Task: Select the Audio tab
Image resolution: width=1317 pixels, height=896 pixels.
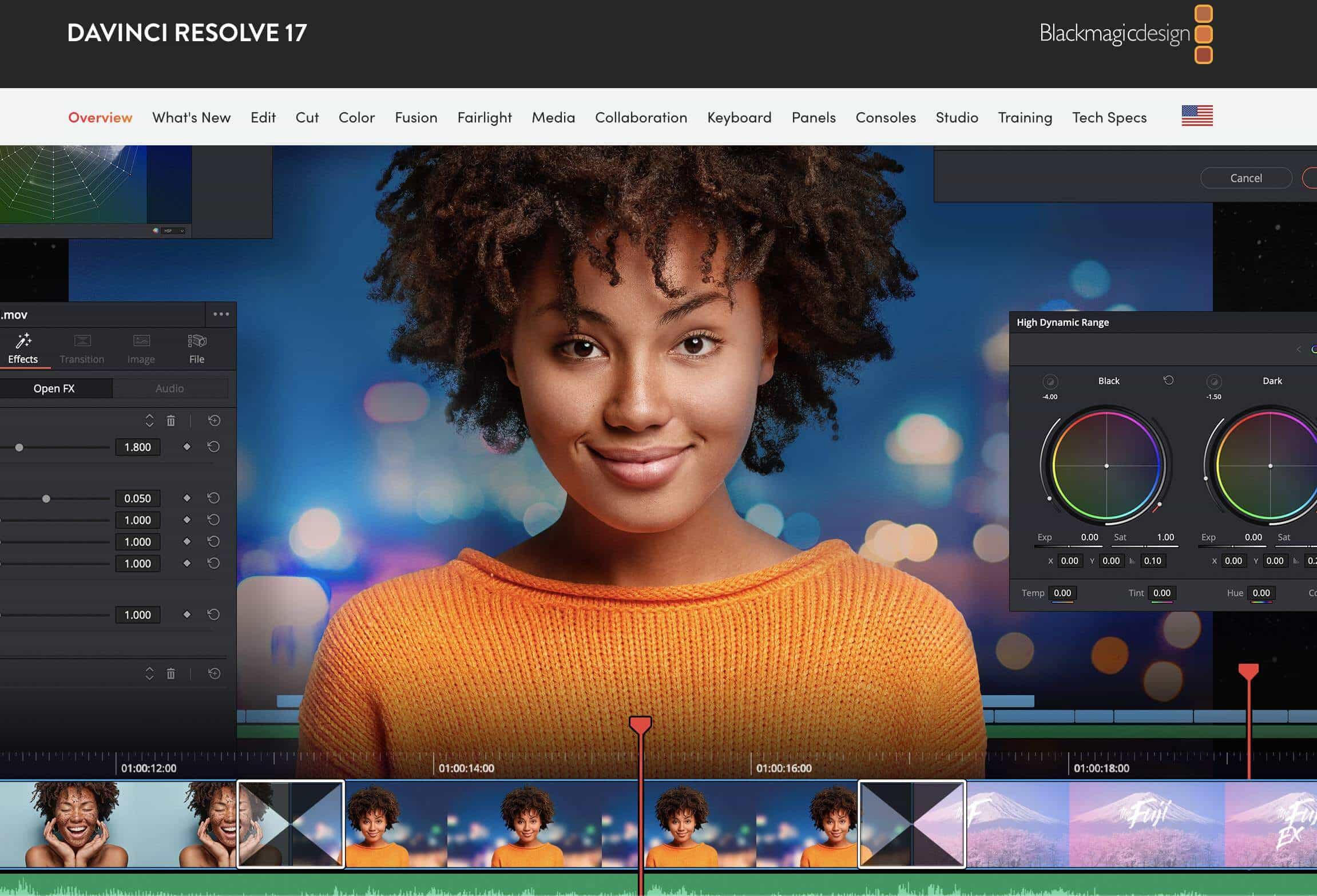Action: [170, 388]
